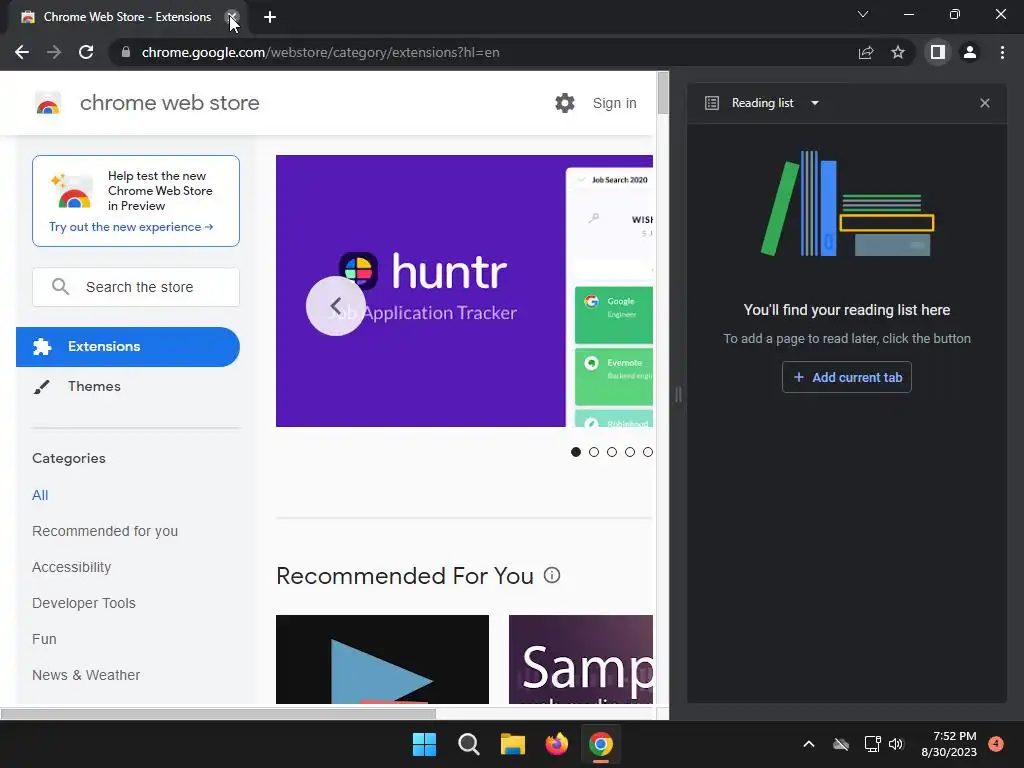The image size is (1024, 768).
Task: Click Try out the new experience link
Action: tap(131, 227)
